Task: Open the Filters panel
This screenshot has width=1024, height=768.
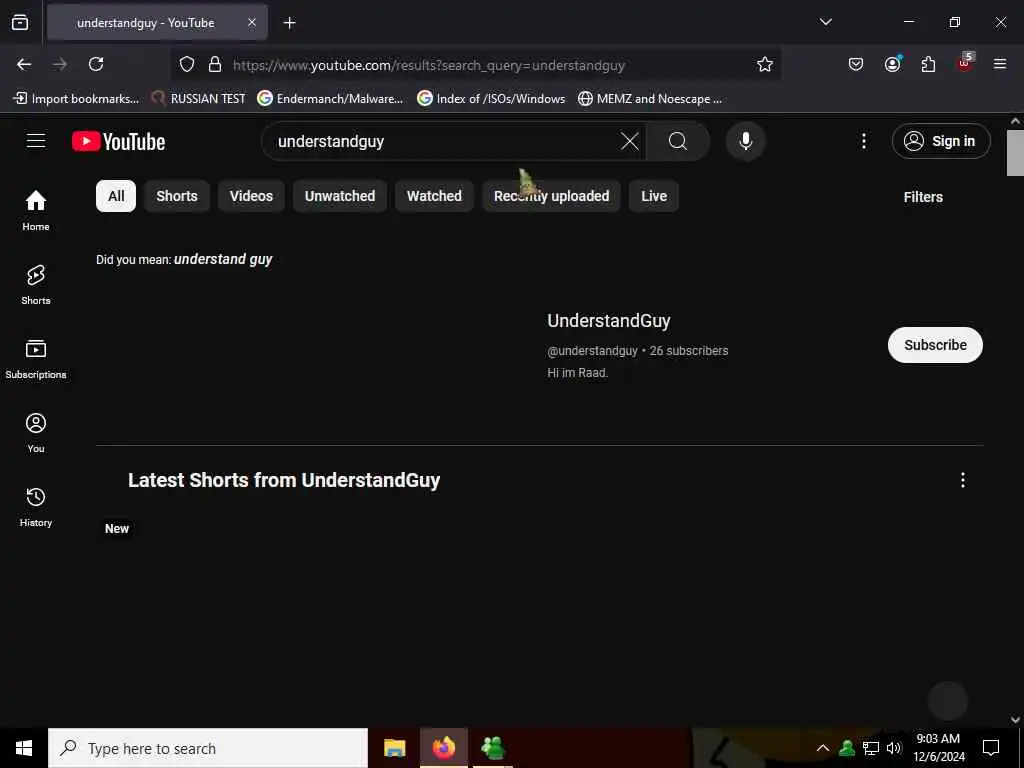Action: click(x=923, y=197)
